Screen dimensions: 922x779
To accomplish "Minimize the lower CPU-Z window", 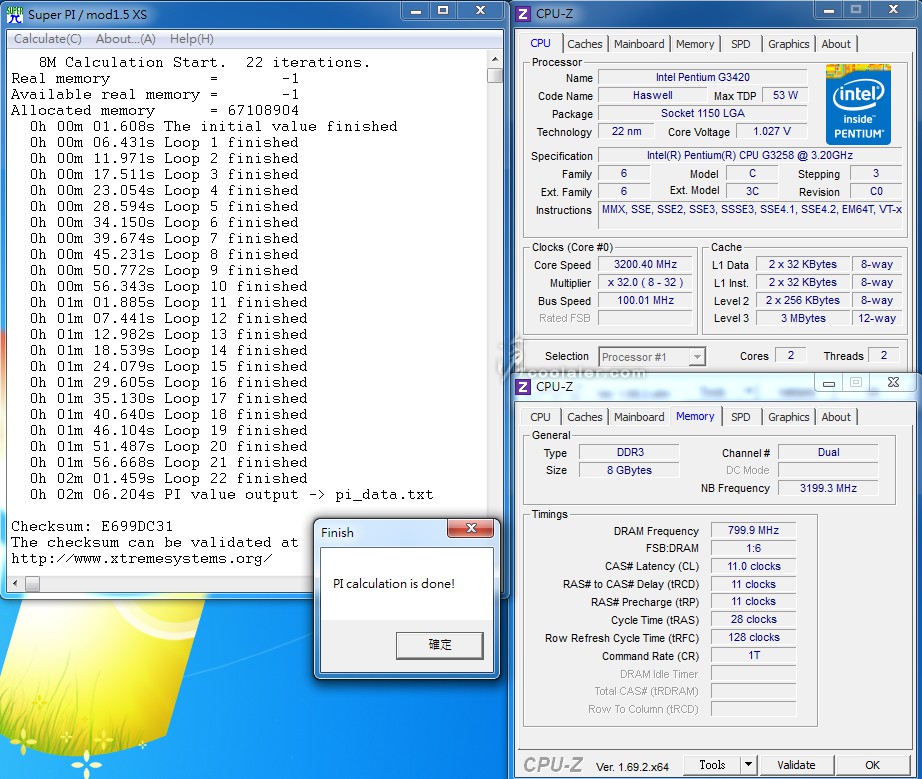I will click(x=829, y=383).
